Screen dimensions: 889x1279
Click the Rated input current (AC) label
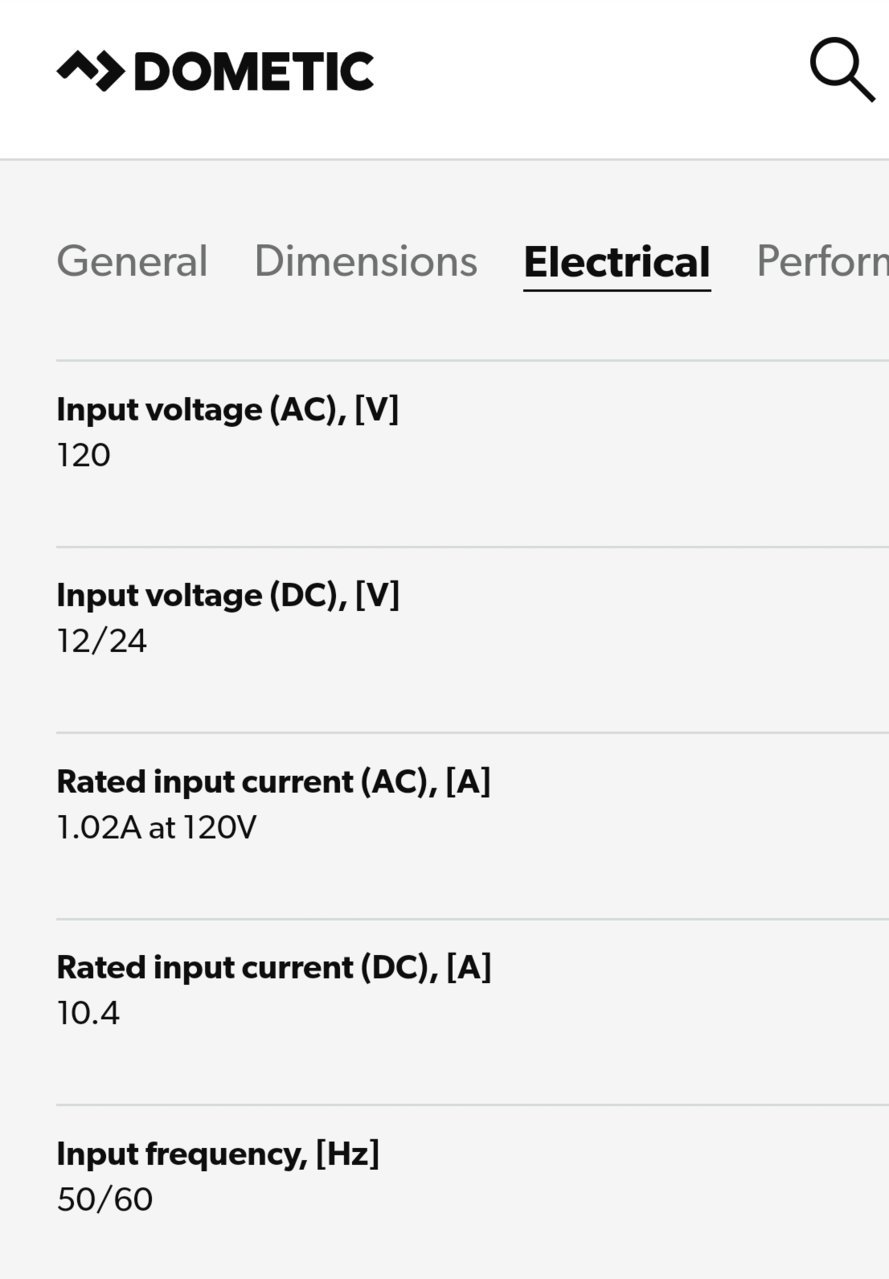click(x=273, y=781)
